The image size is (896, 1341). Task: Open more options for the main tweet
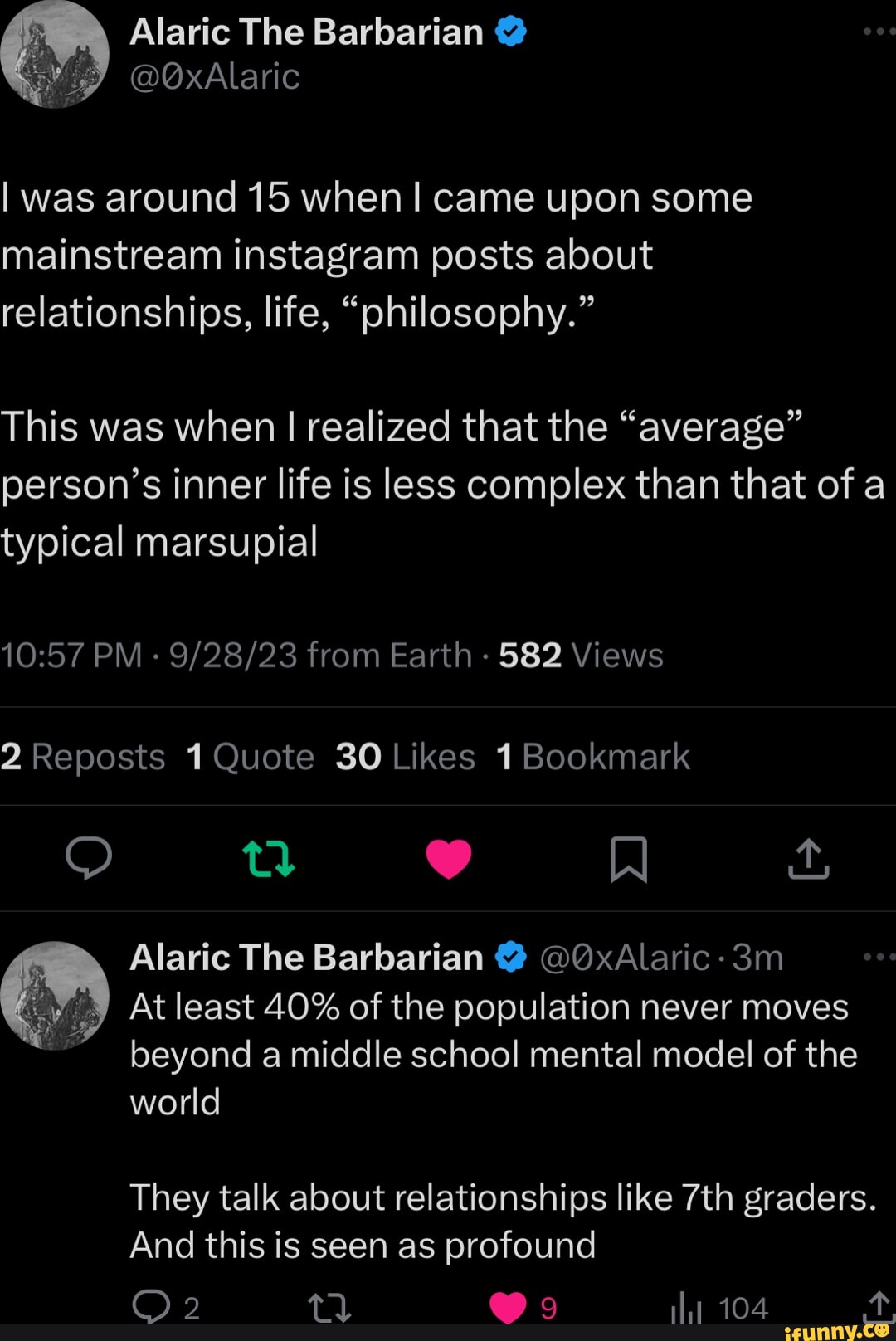pos(879,32)
